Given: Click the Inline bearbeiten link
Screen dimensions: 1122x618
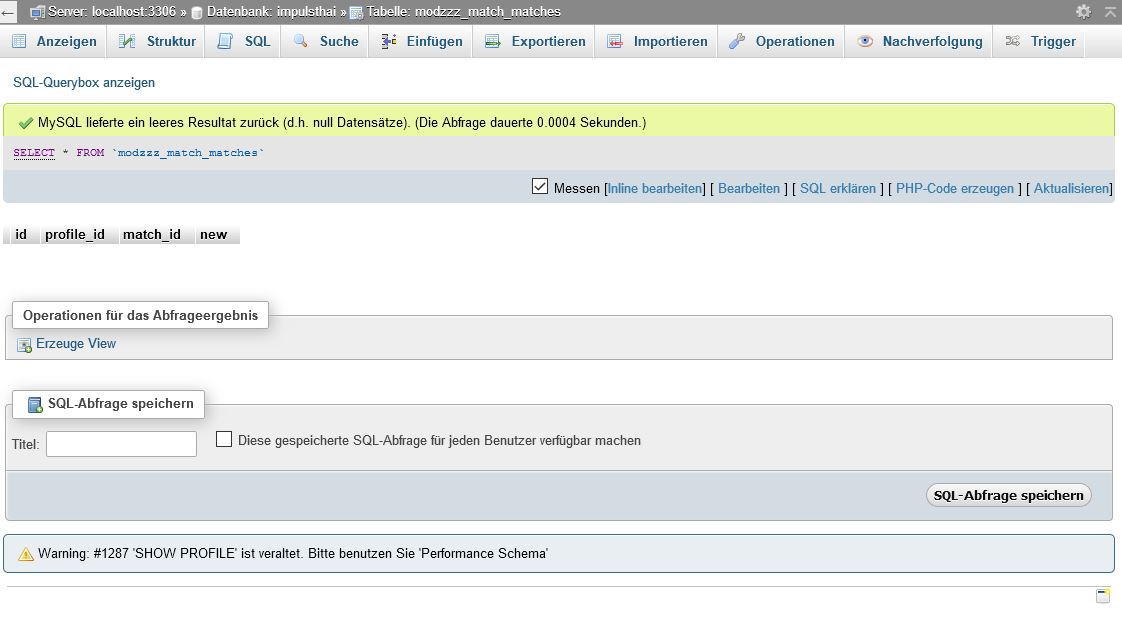Looking at the screenshot, I should pyautogui.click(x=655, y=188).
